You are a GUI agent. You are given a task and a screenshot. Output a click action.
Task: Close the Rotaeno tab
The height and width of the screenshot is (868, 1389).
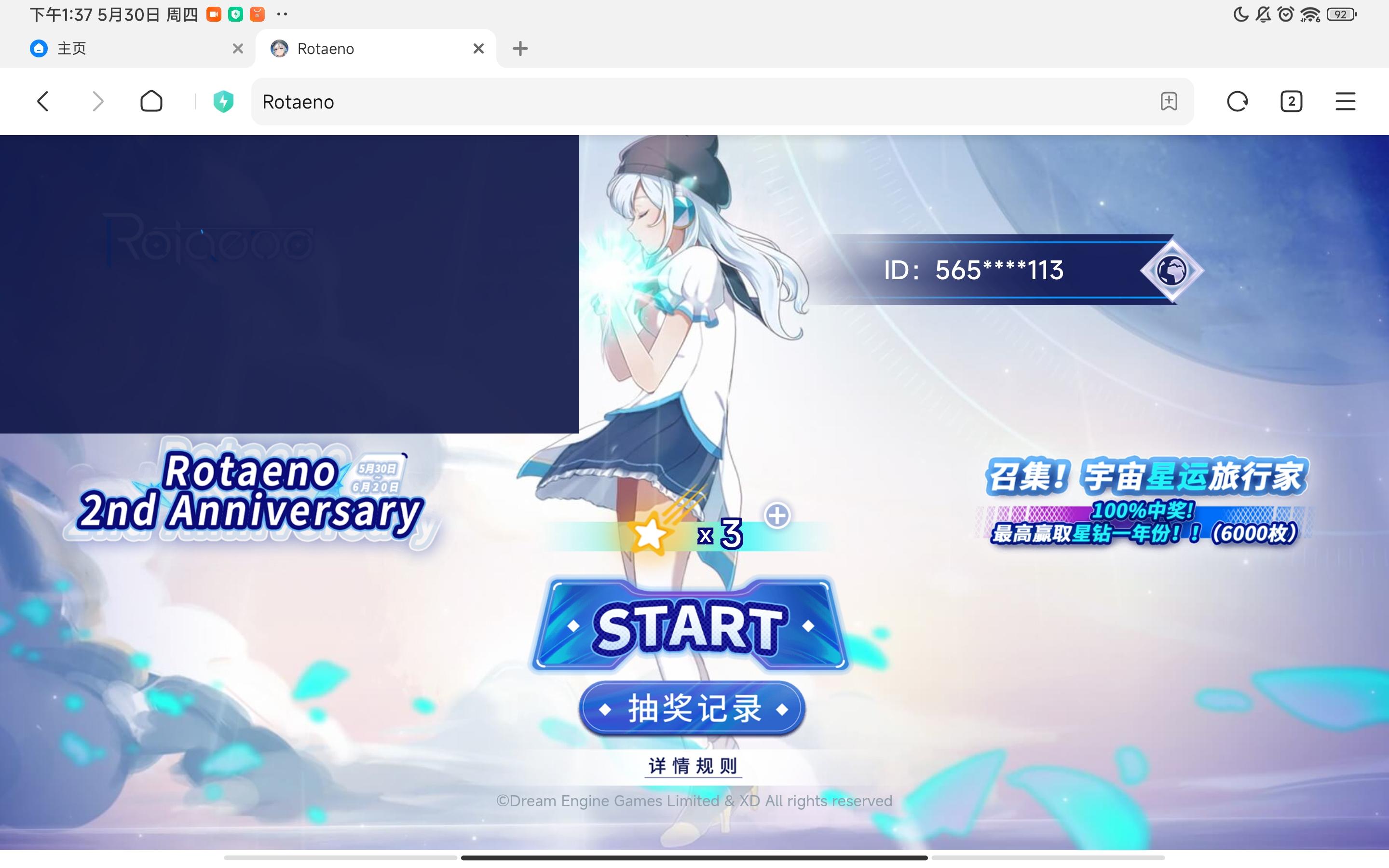tap(478, 49)
